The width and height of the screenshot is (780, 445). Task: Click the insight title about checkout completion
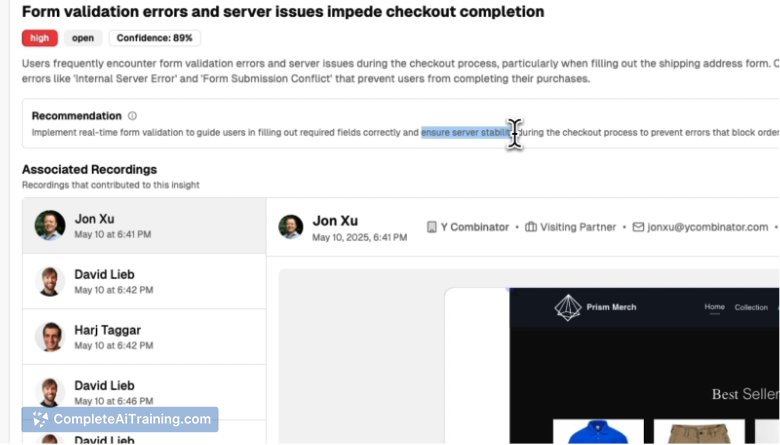[x=283, y=11]
